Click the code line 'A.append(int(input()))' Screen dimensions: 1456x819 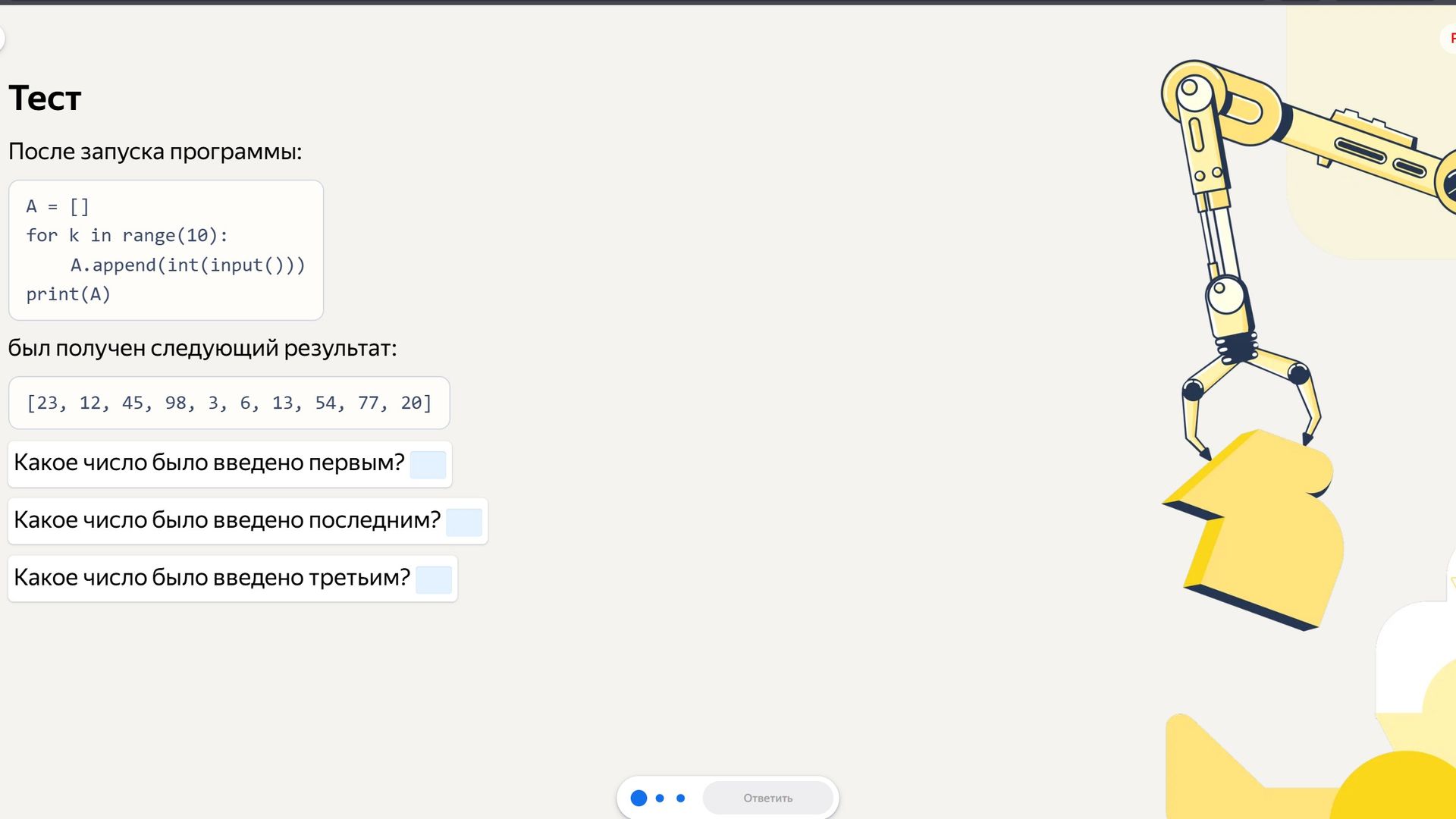[x=188, y=265]
